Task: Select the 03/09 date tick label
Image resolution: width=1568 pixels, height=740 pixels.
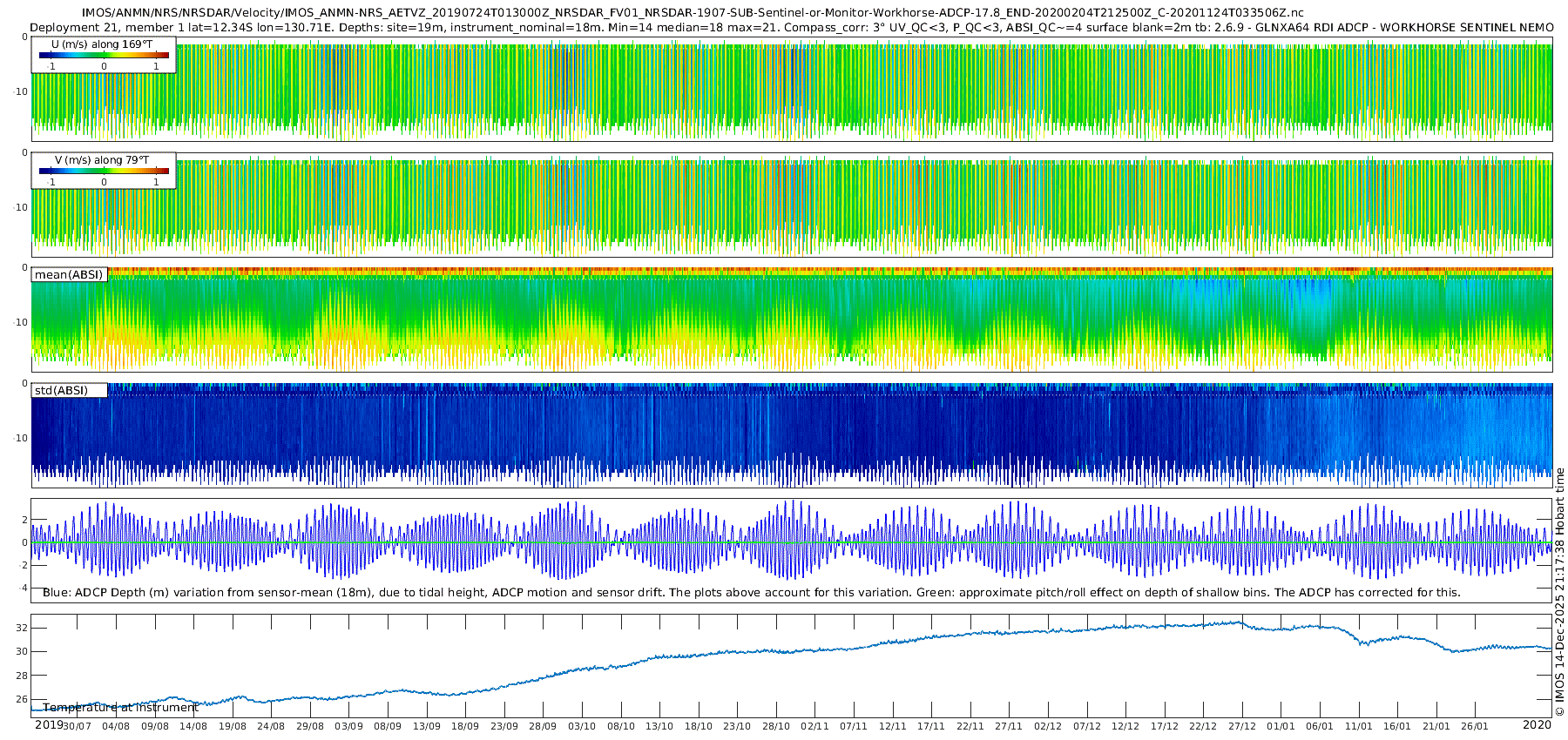Action: click(x=348, y=726)
